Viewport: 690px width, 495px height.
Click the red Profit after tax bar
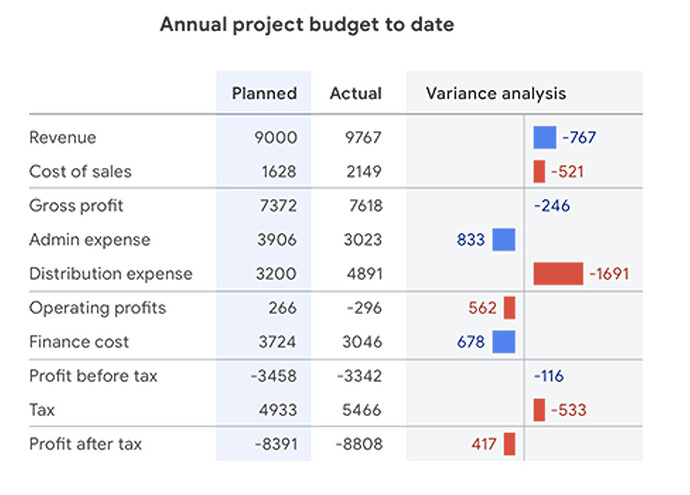[x=509, y=444]
